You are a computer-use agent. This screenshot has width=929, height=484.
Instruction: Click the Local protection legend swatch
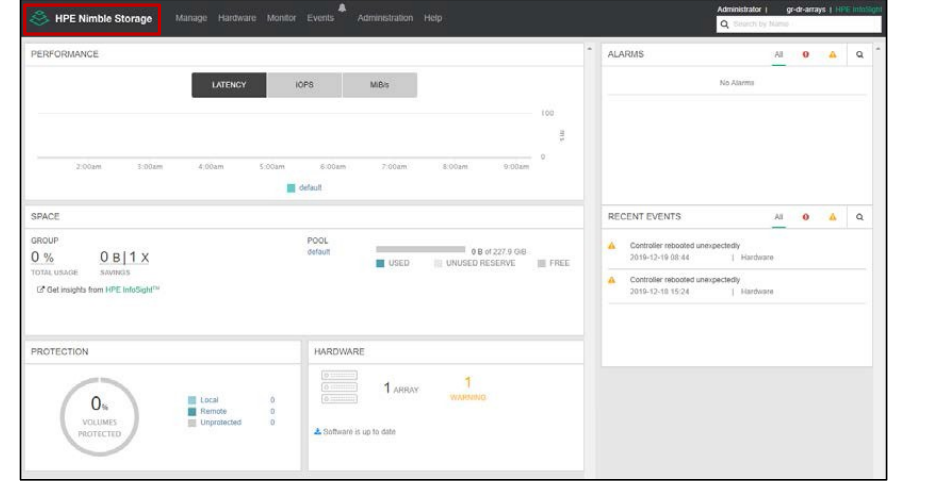[x=192, y=400]
